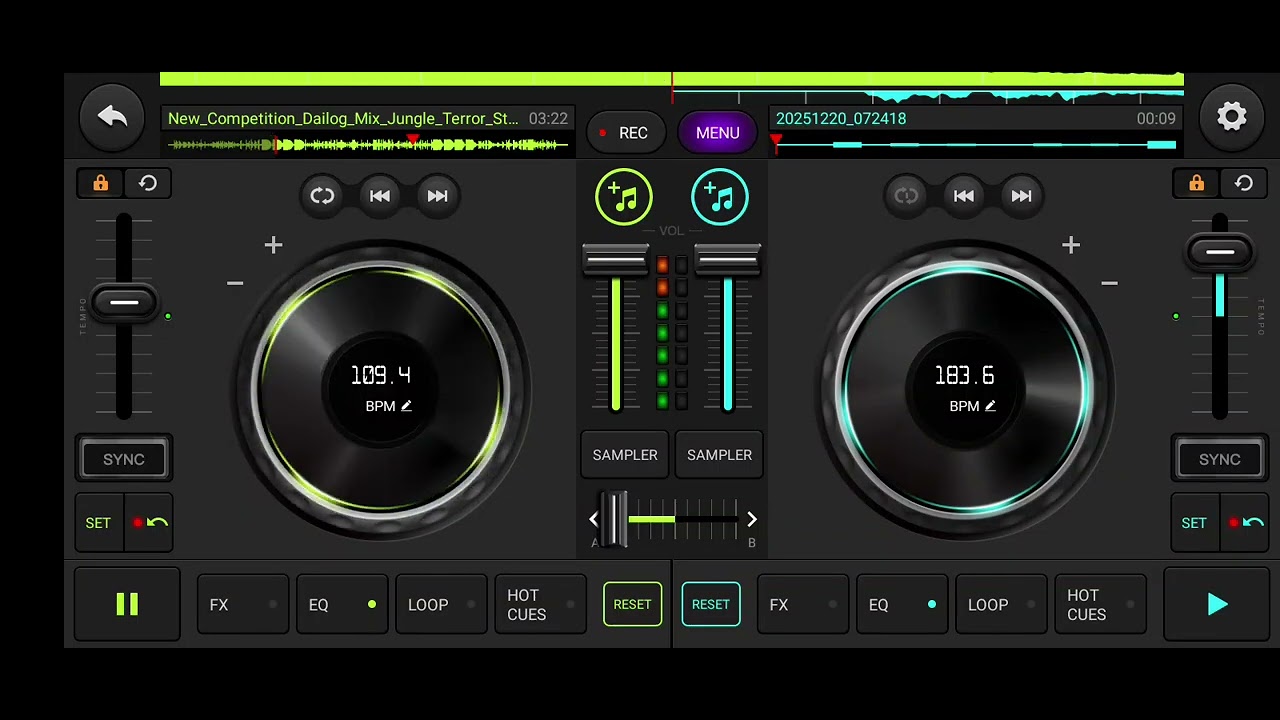Click New_Competition_Dailog_Mix track title

click(x=343, y=119)
